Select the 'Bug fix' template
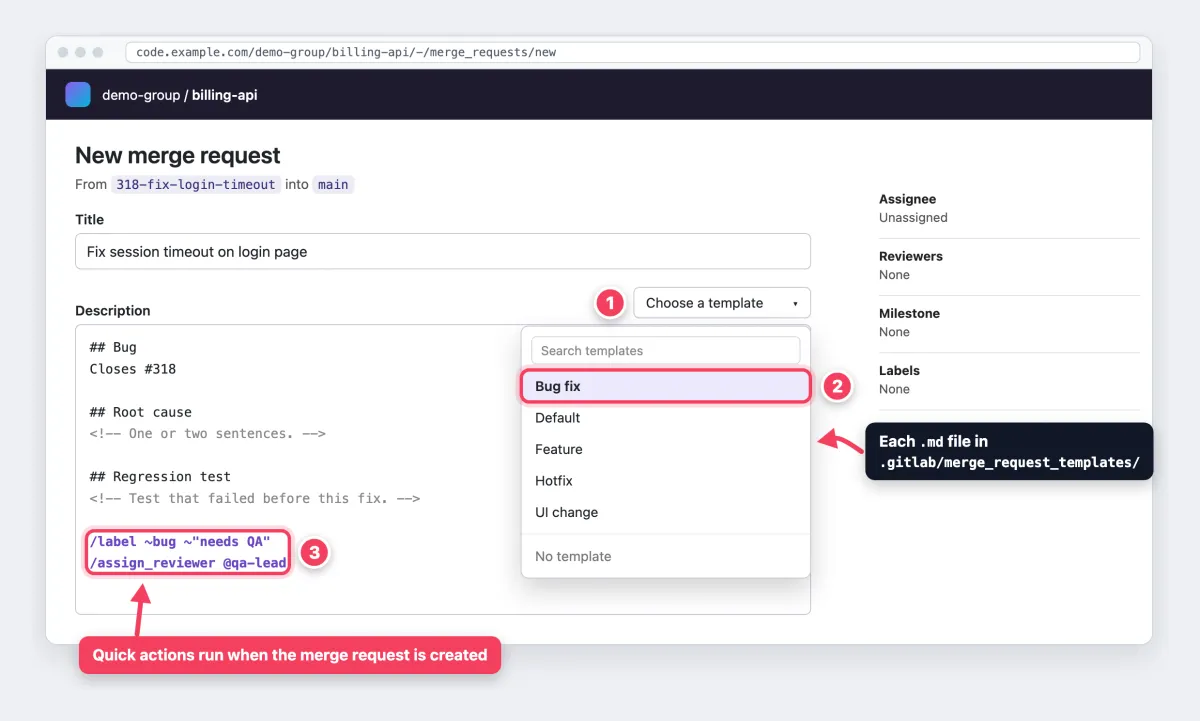Viewport: 1200px width, 721px height. tap(665, 386)
